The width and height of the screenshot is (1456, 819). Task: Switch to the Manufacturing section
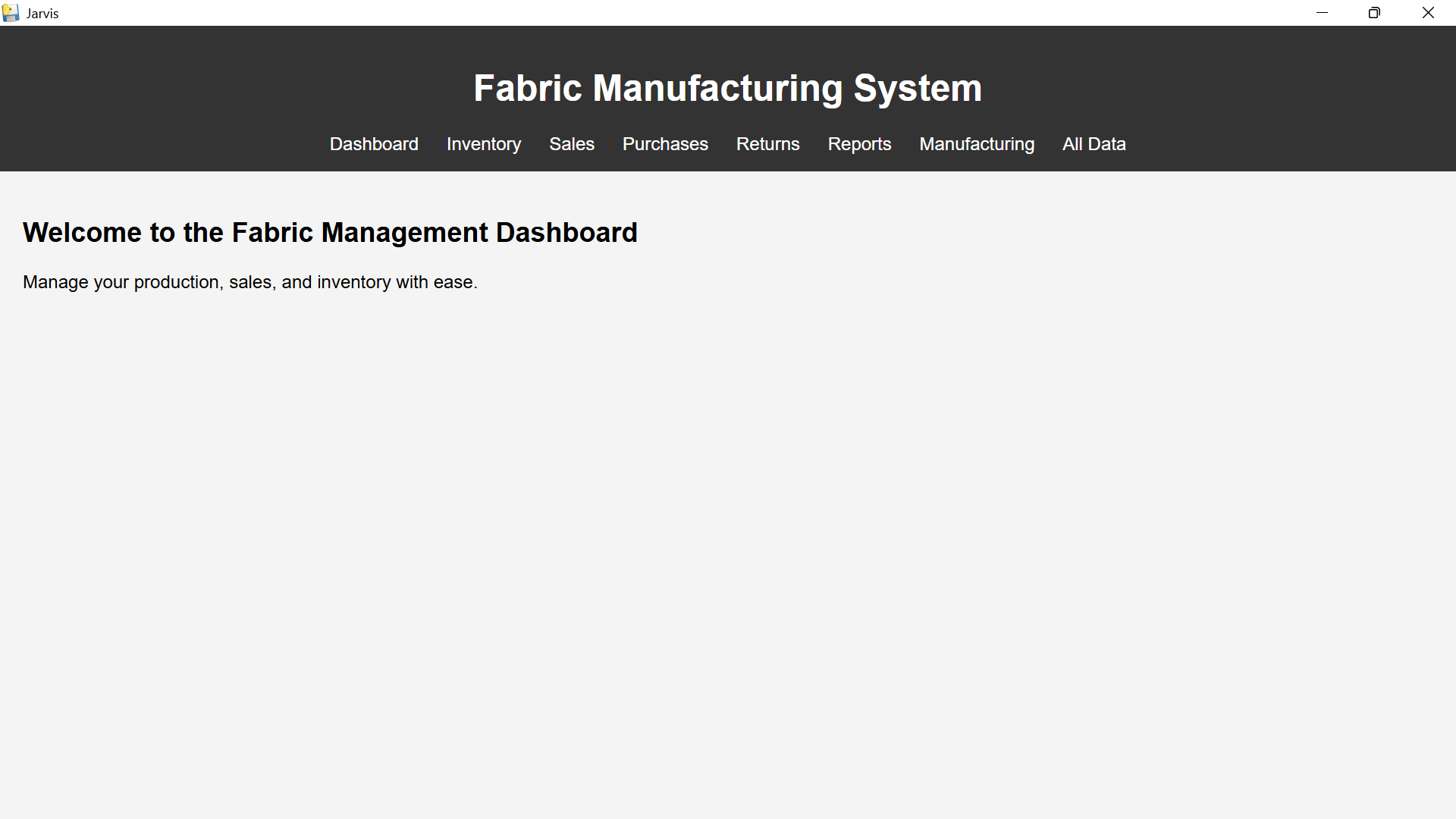pos(977,144)
